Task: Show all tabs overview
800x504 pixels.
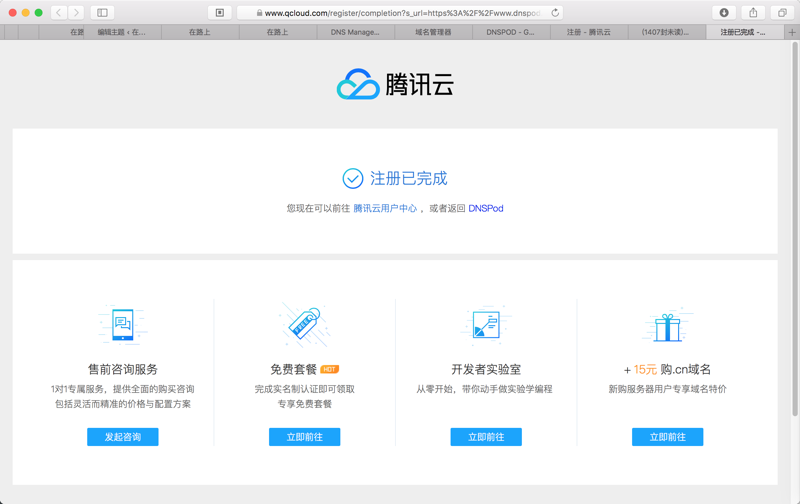Action: [782, 13]
